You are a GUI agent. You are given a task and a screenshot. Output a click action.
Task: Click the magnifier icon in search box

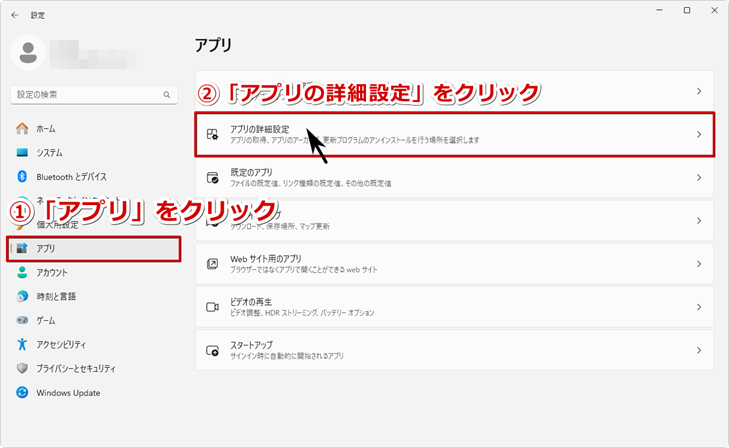point(167,94)
